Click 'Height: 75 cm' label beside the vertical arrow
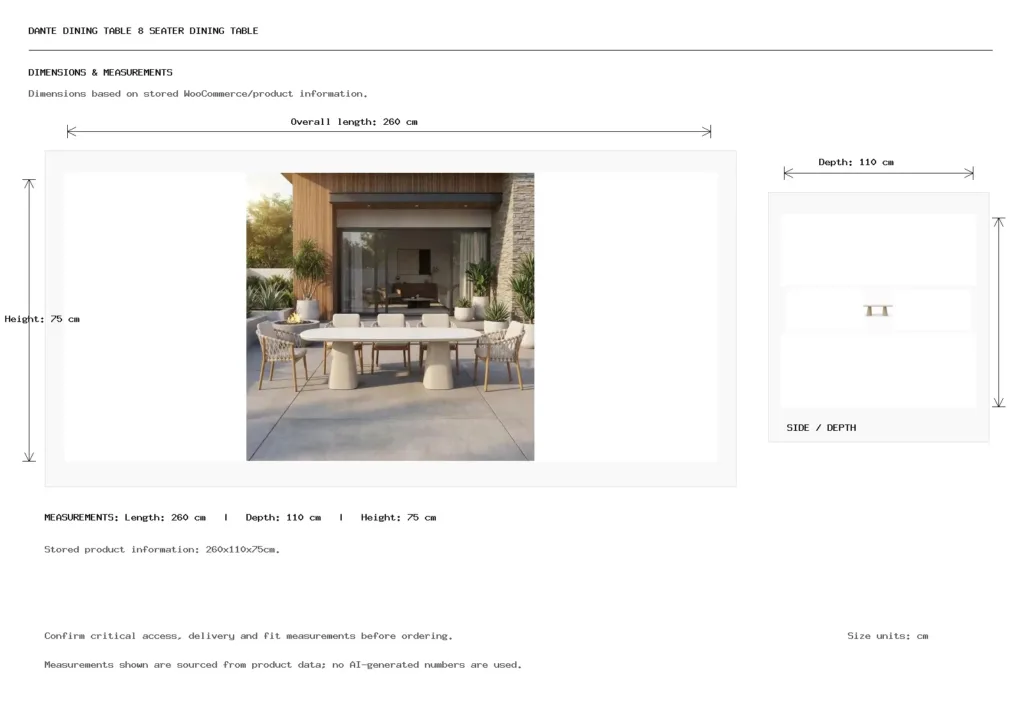This screenshot has width=1024, height=717. click(x=42, y=319)
